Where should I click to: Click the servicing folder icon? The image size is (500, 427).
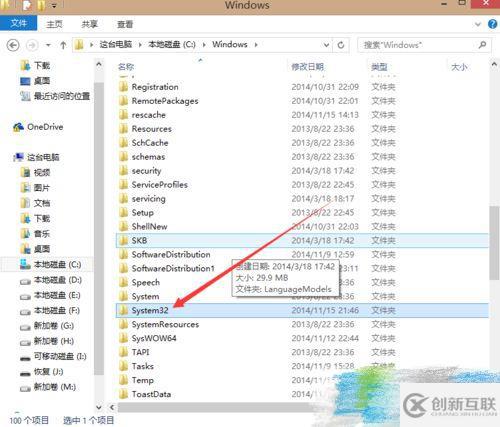[x=124, y=199]
